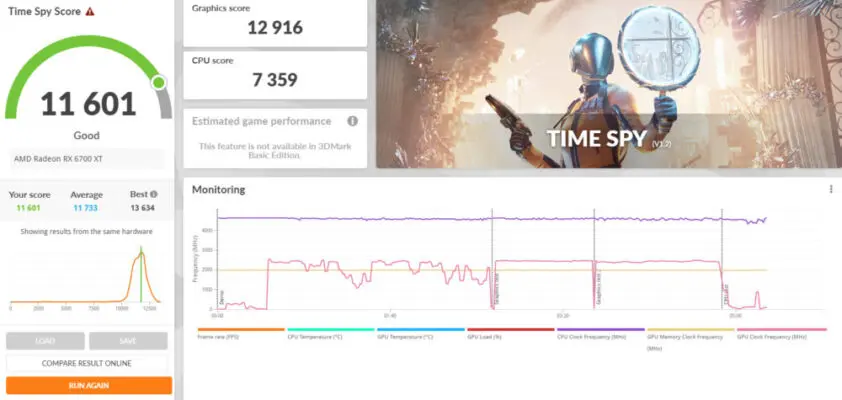Viewport: 842px width, 400px height.
Task: Click the Time Spy Score heading
Action: [45, 11]
